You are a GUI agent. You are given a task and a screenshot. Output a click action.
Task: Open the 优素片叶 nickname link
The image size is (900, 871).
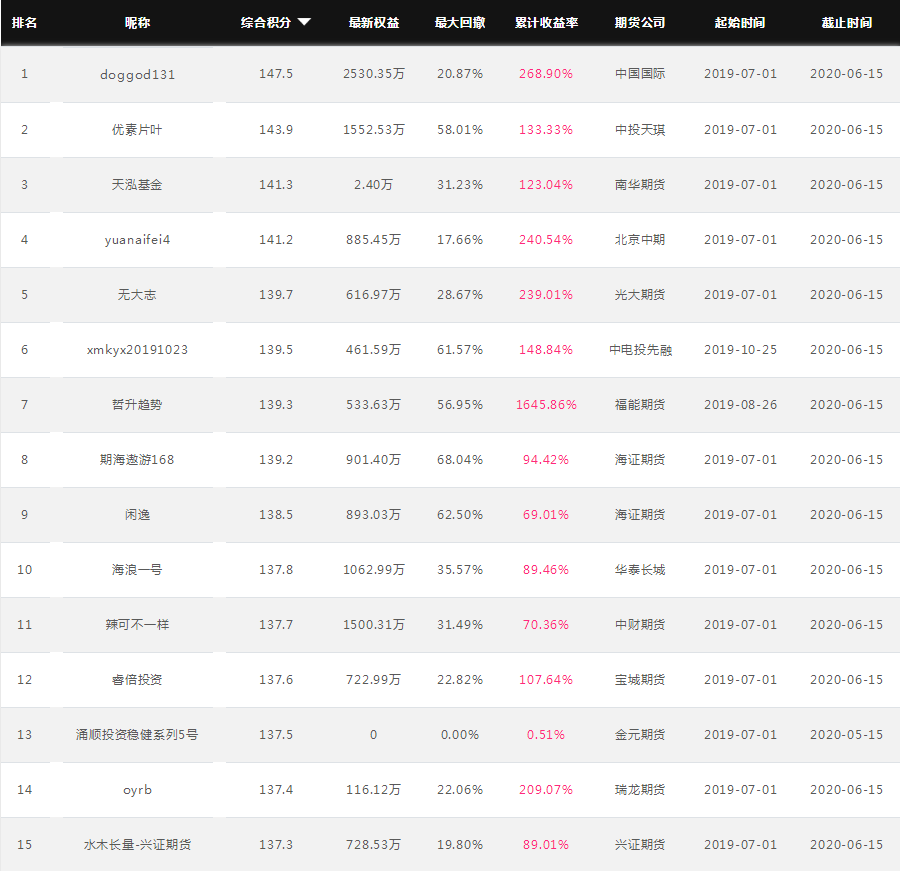coord(137,130)
